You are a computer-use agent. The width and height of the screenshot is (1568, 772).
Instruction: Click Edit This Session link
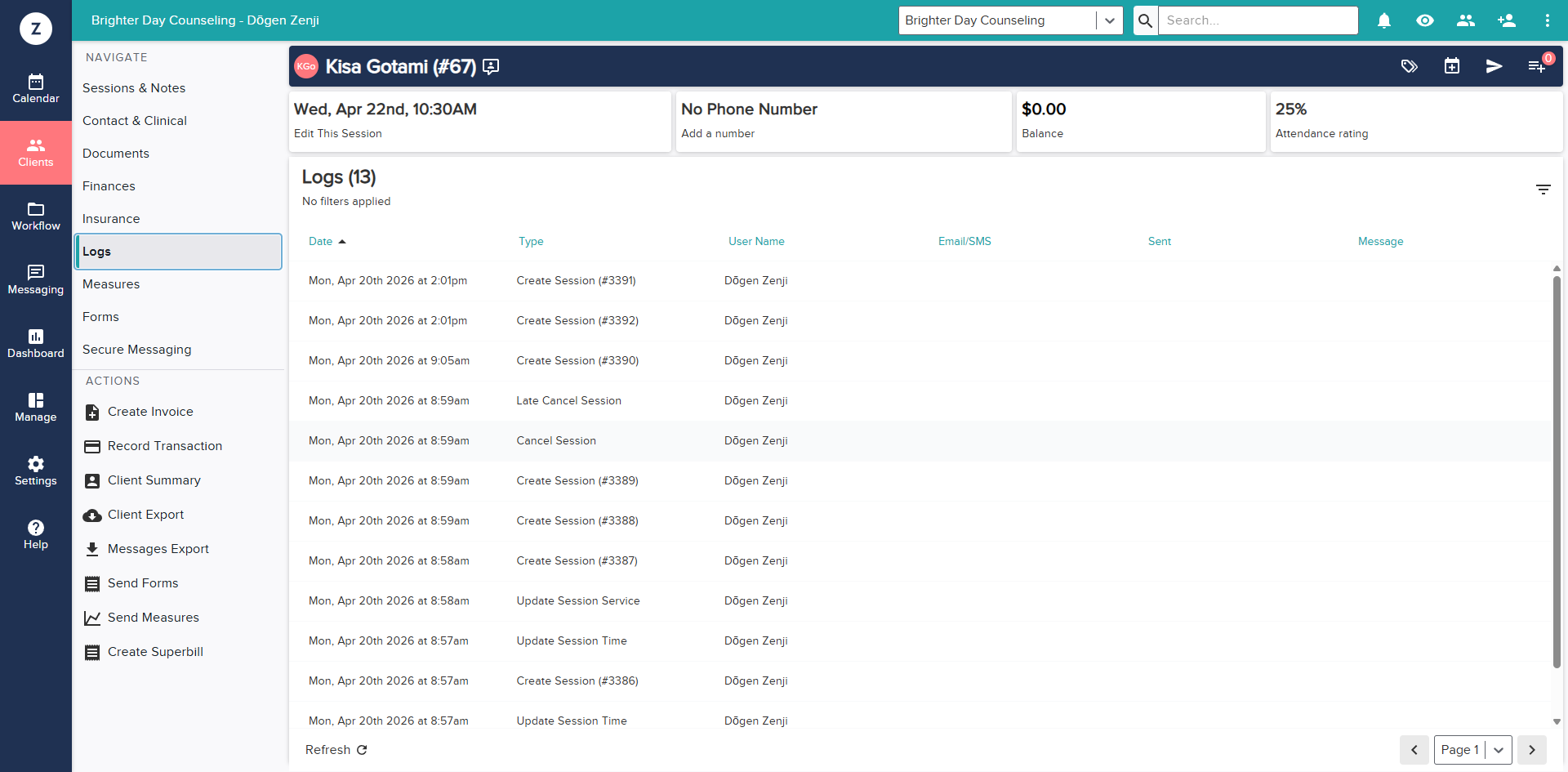point(338,134)
